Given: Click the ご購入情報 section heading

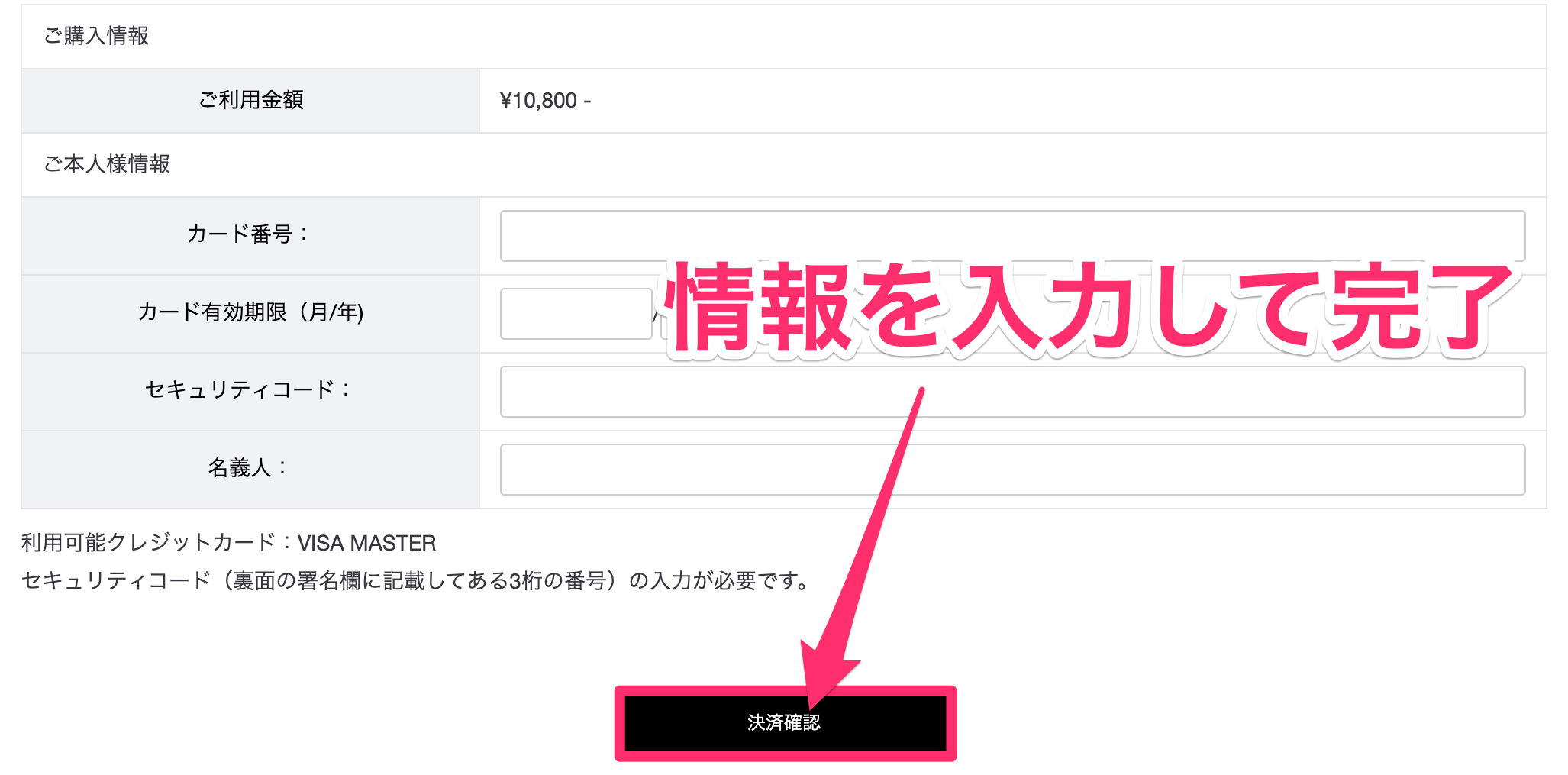Looking at the screenshot, I should click(x=96, y=36).
